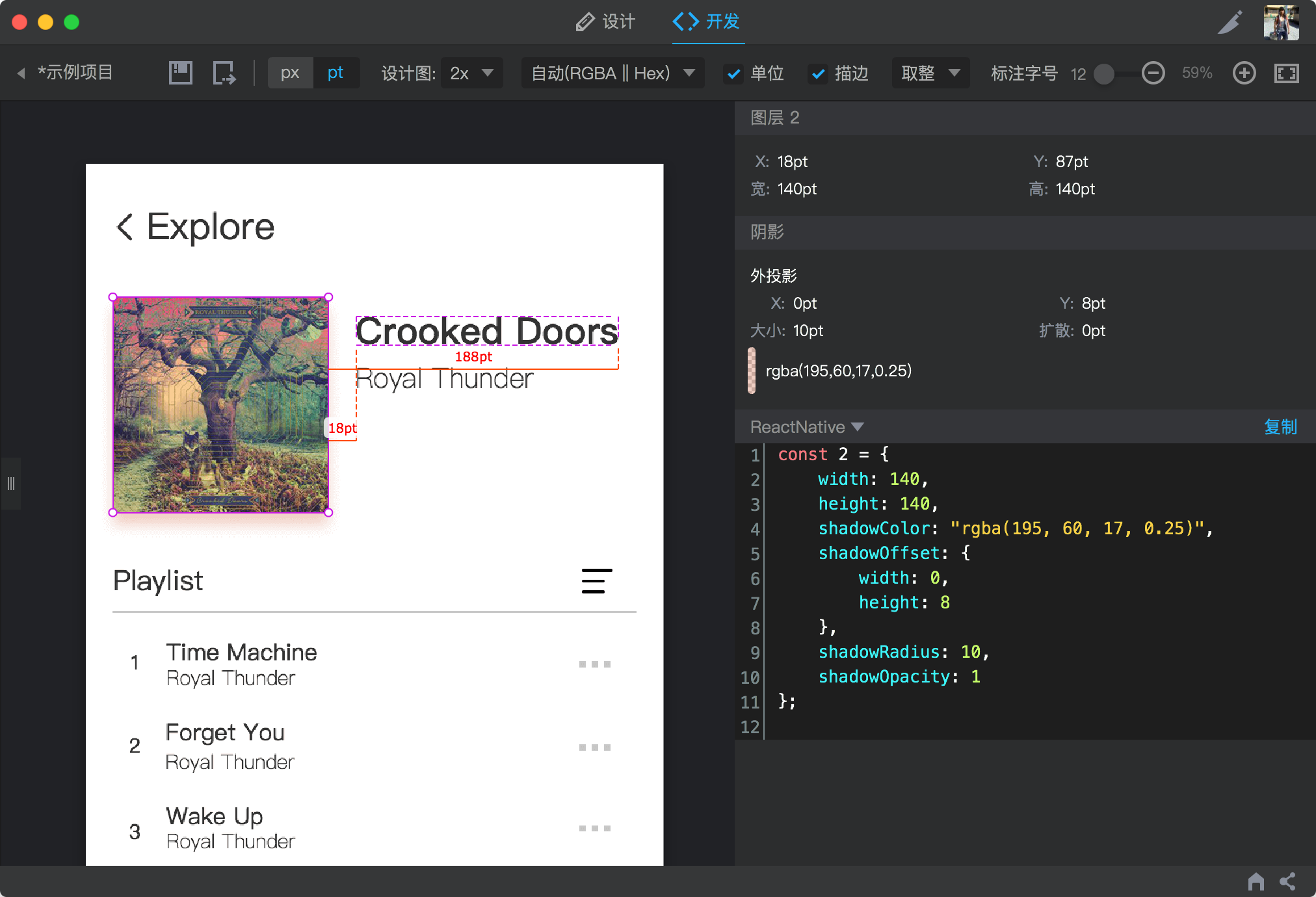Image resolution: width=1316 pixels, height=897 pixels.
Task: Click the export artboard icon
Action: pos(224,73)
